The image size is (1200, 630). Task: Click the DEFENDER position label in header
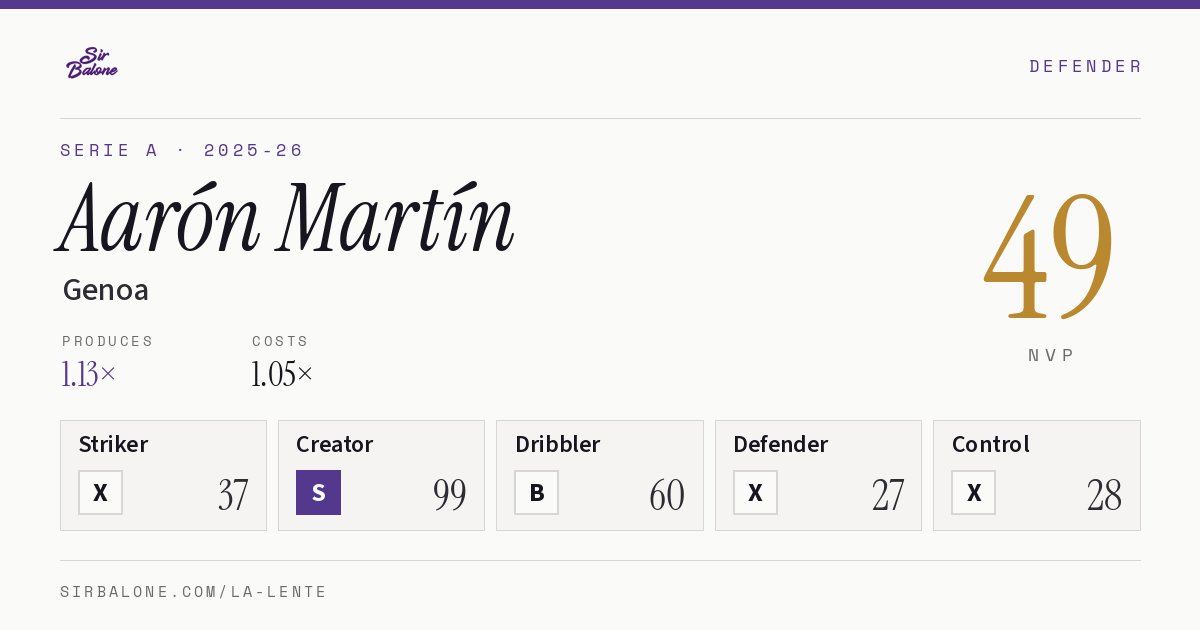(x=1085, y=66)
